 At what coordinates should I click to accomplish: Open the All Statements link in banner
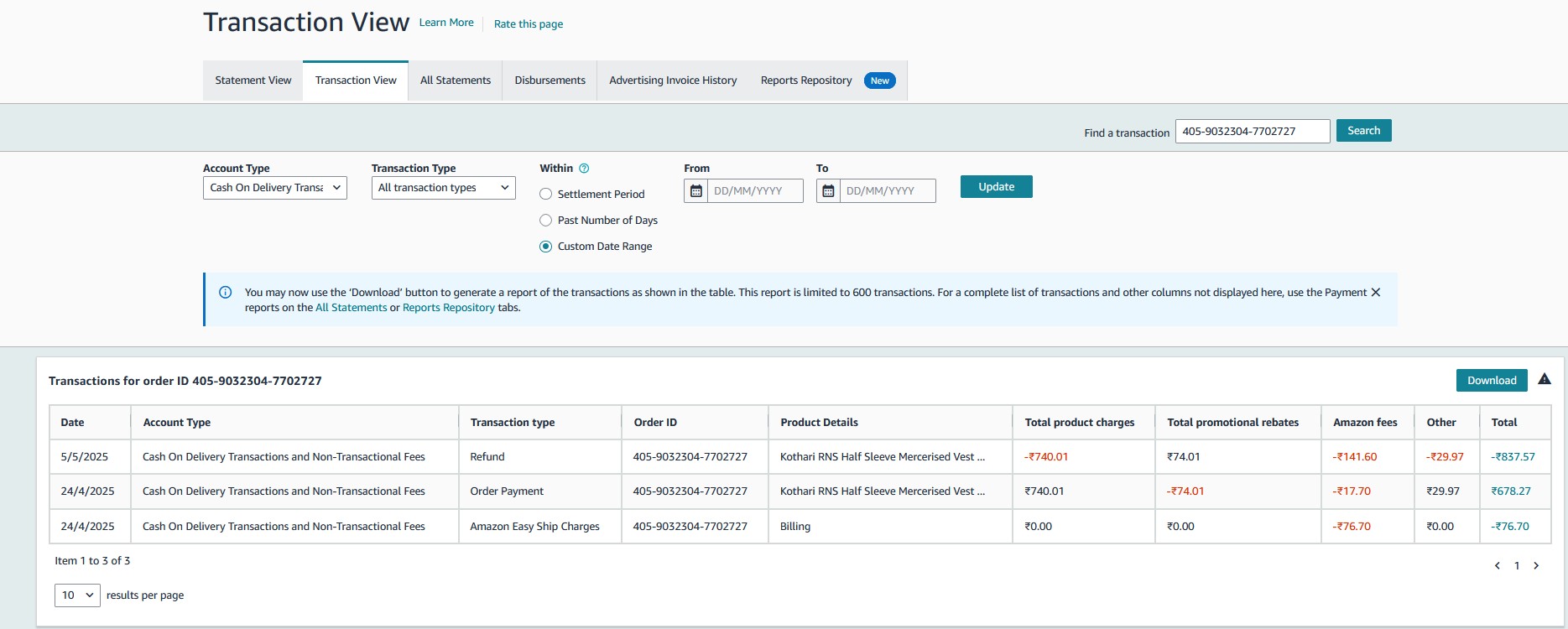click(x=352, y=308)
